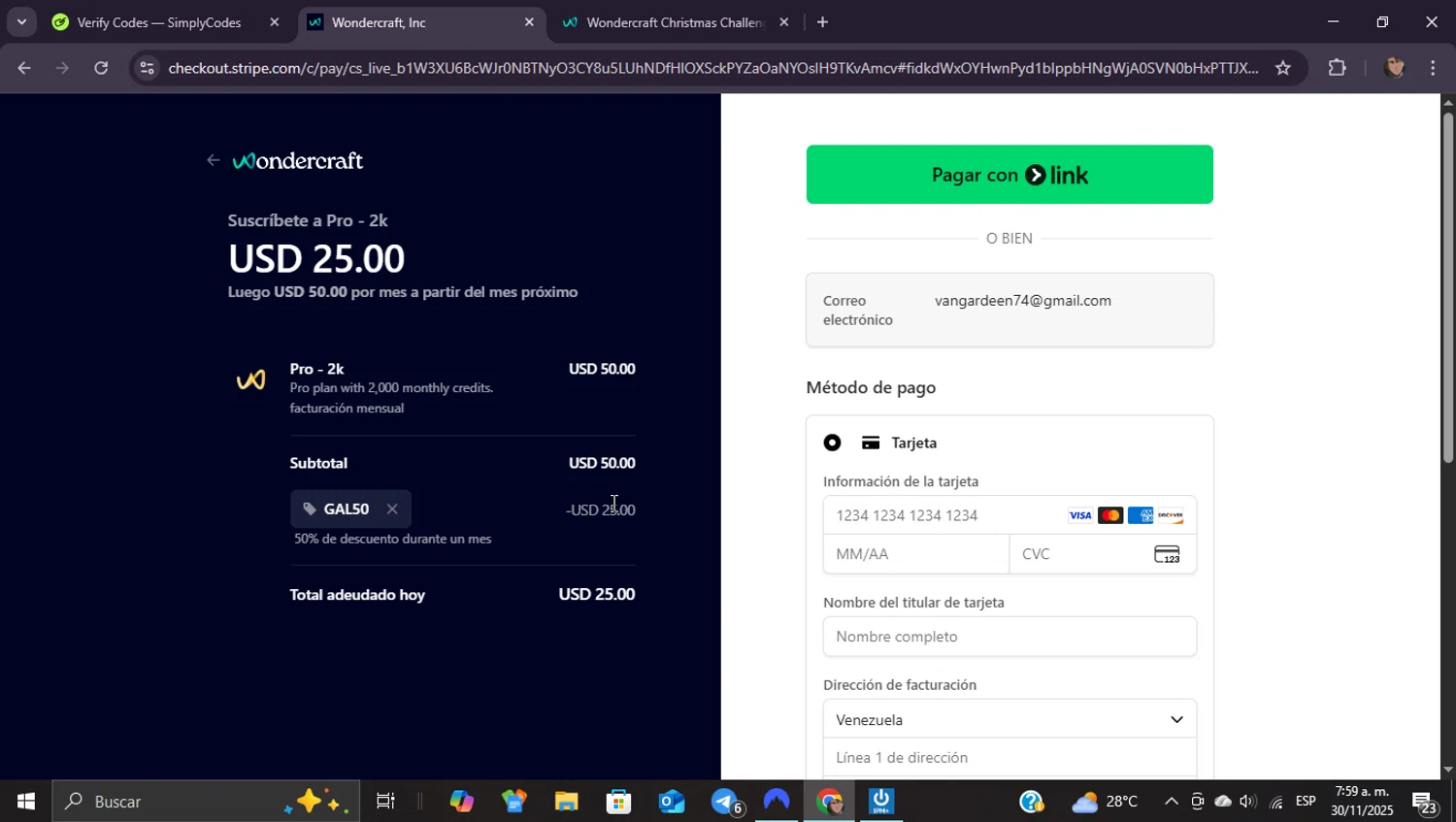
Task: Click the GAL50 coupon tag icon
Action: tap(310, 510)
